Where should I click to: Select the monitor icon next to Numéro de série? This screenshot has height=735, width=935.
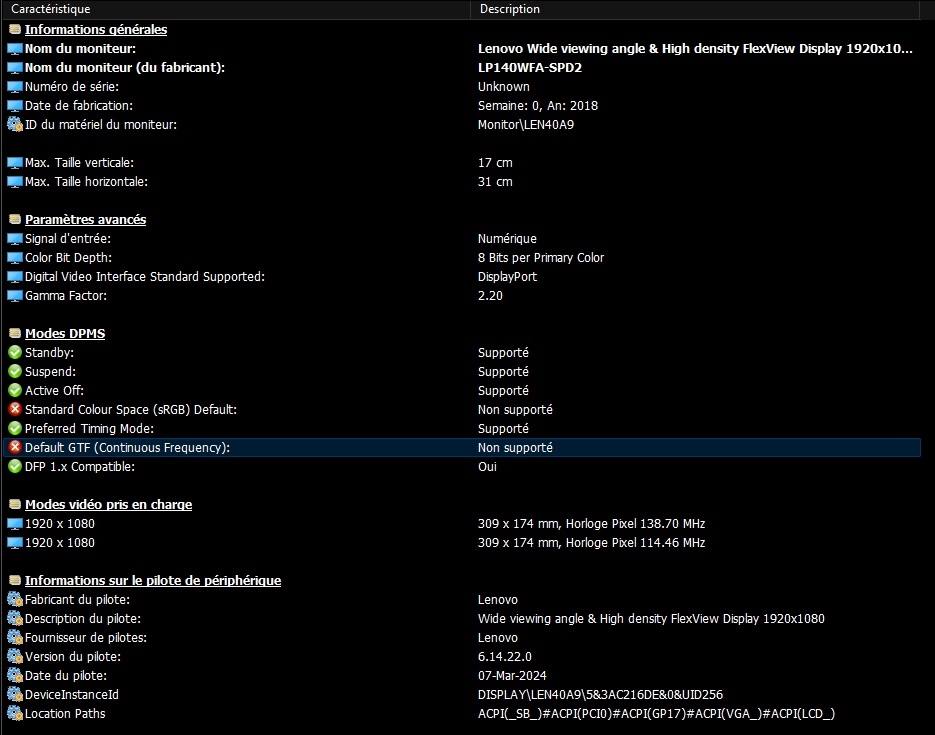tap(15, 86)
